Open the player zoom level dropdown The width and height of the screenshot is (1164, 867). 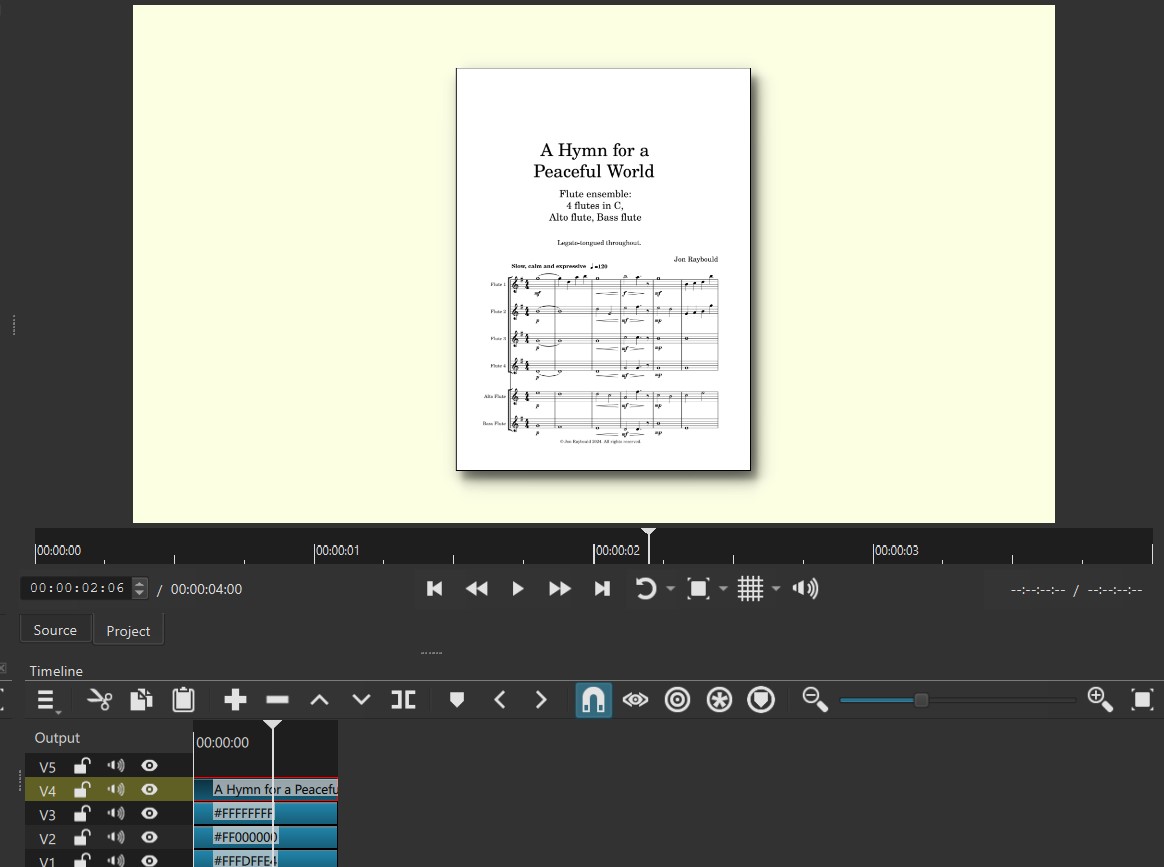[723, 589]
